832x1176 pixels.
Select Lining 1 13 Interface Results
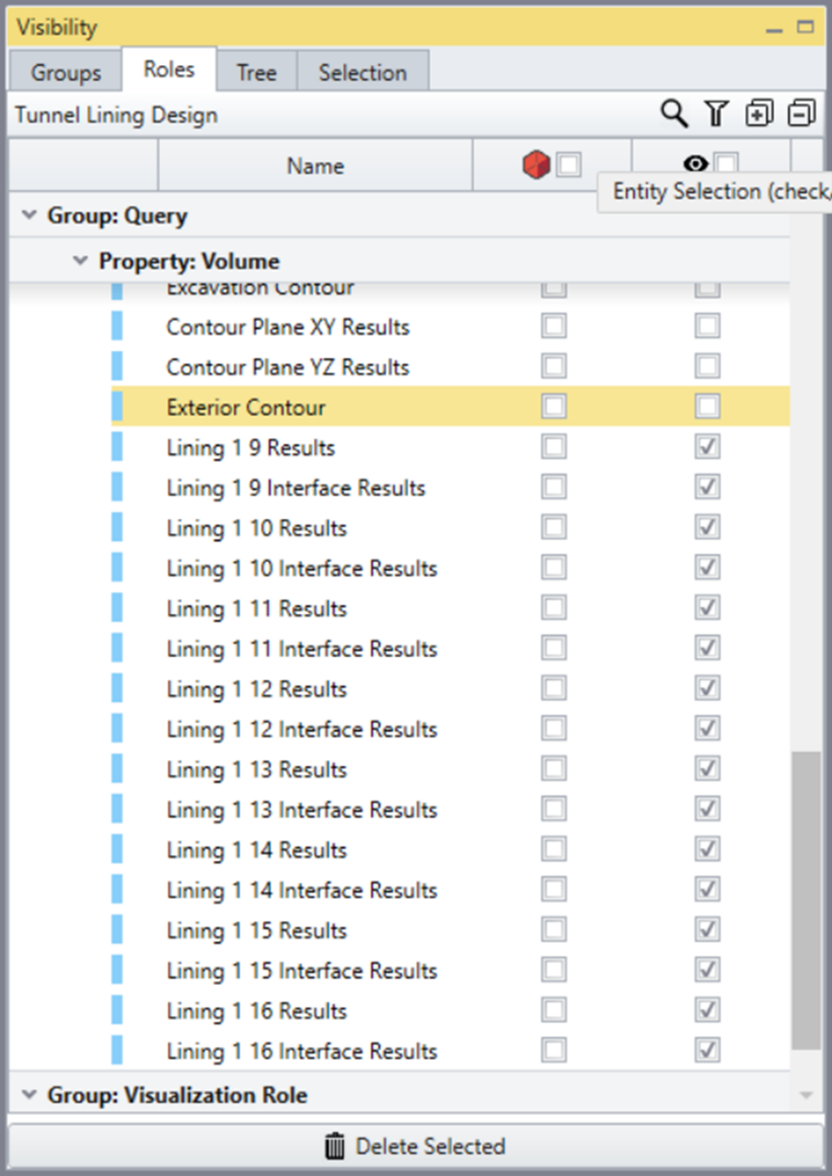[x=302, y=810]
